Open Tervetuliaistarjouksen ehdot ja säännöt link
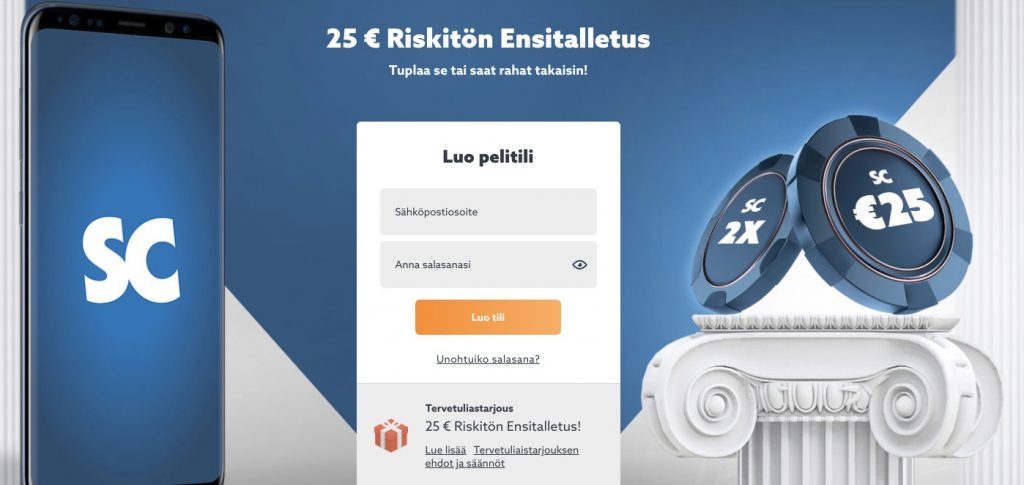 502,457
